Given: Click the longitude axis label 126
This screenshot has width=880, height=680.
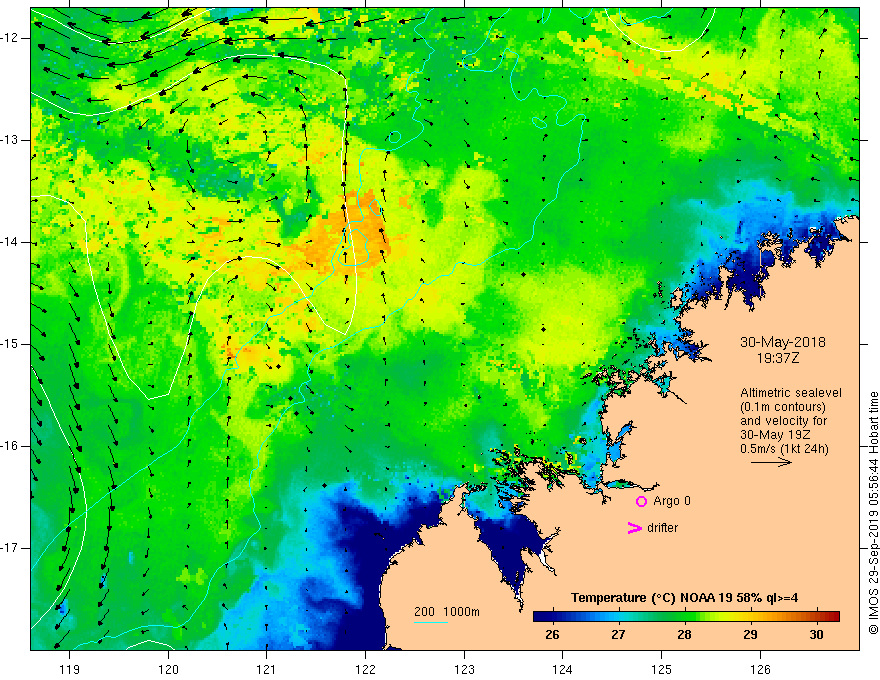Looking at the screenshot, I should (x=760, y=669).
